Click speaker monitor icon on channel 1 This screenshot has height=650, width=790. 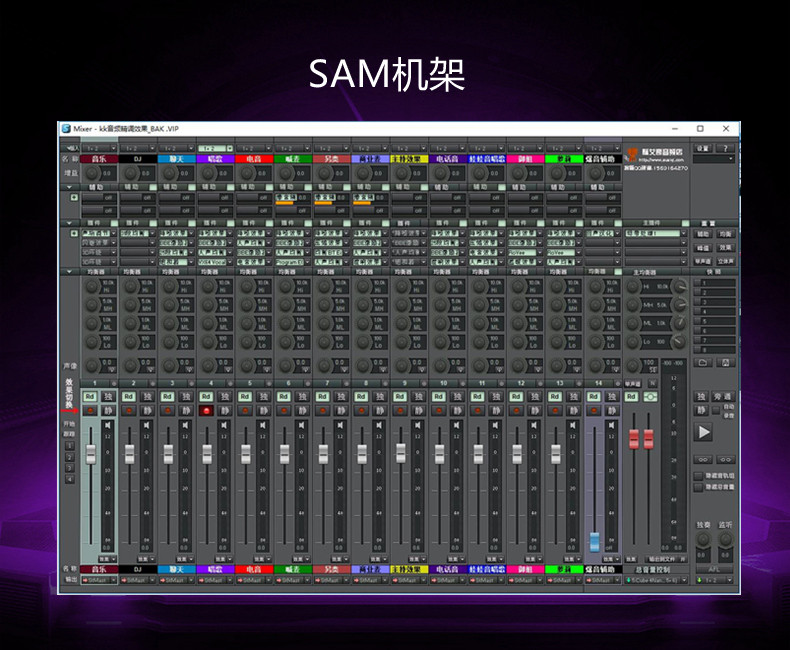click(x=108, y=426)
